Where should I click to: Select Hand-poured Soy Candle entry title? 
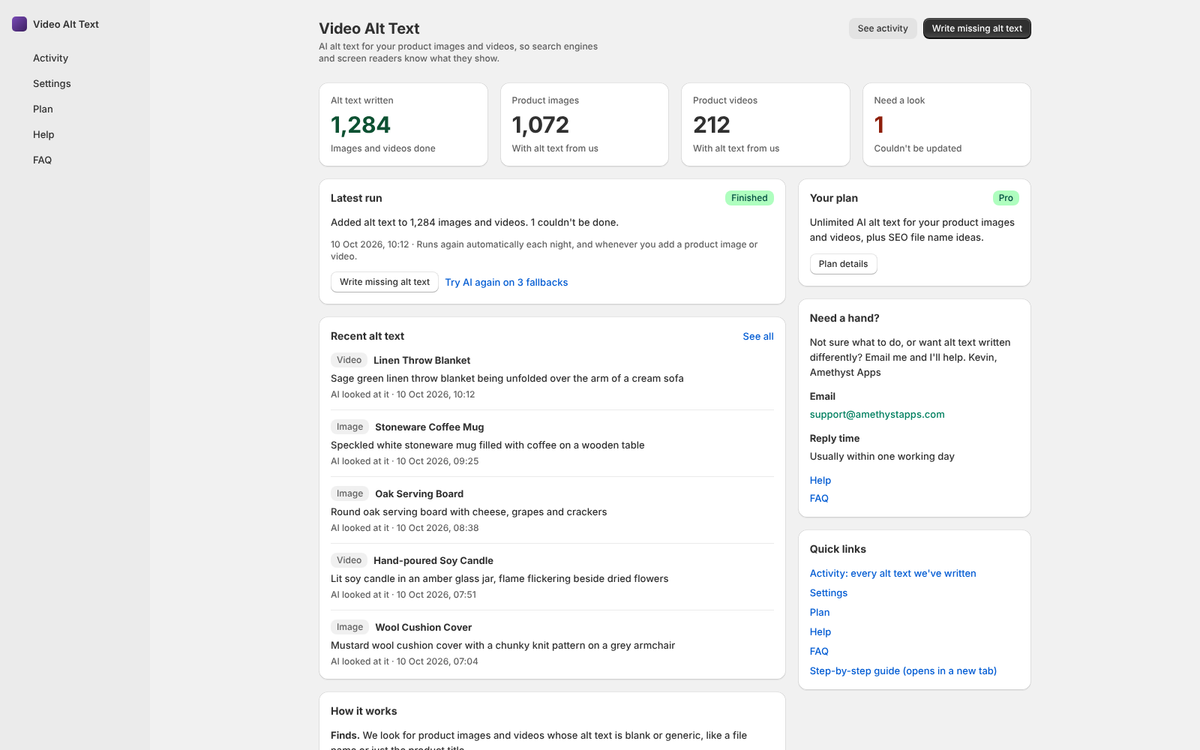(433, 561)
